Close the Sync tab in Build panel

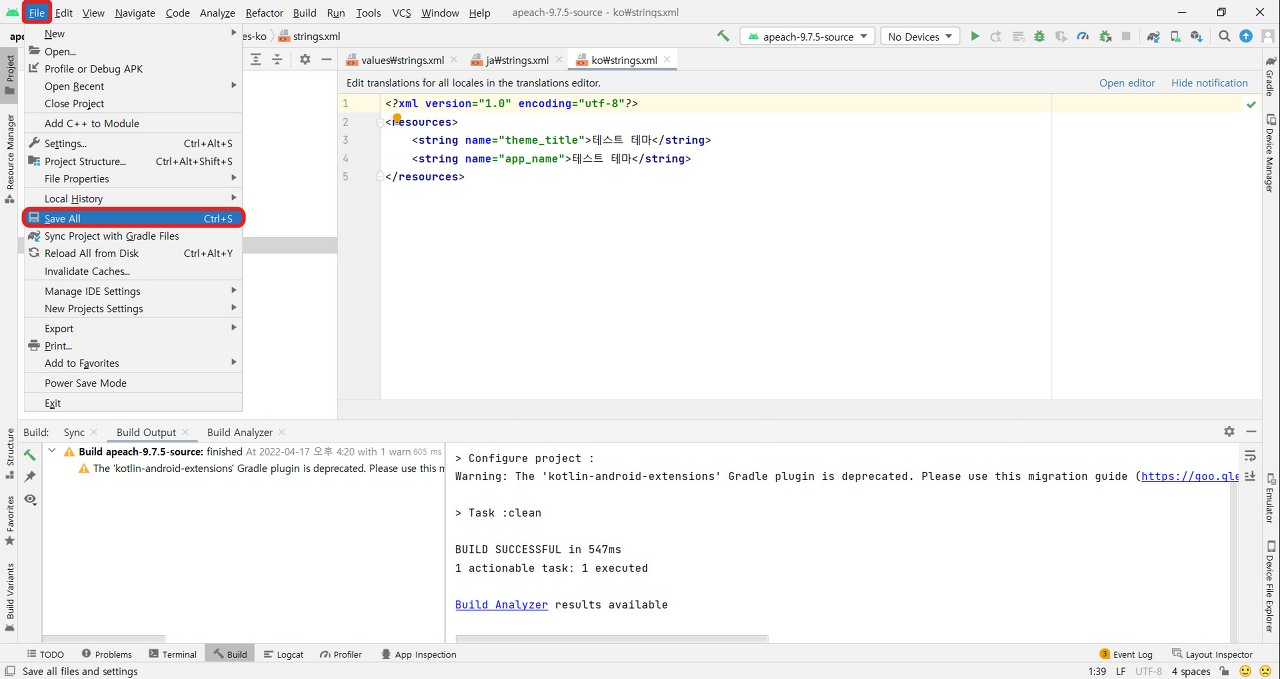(x=94, y=432)
